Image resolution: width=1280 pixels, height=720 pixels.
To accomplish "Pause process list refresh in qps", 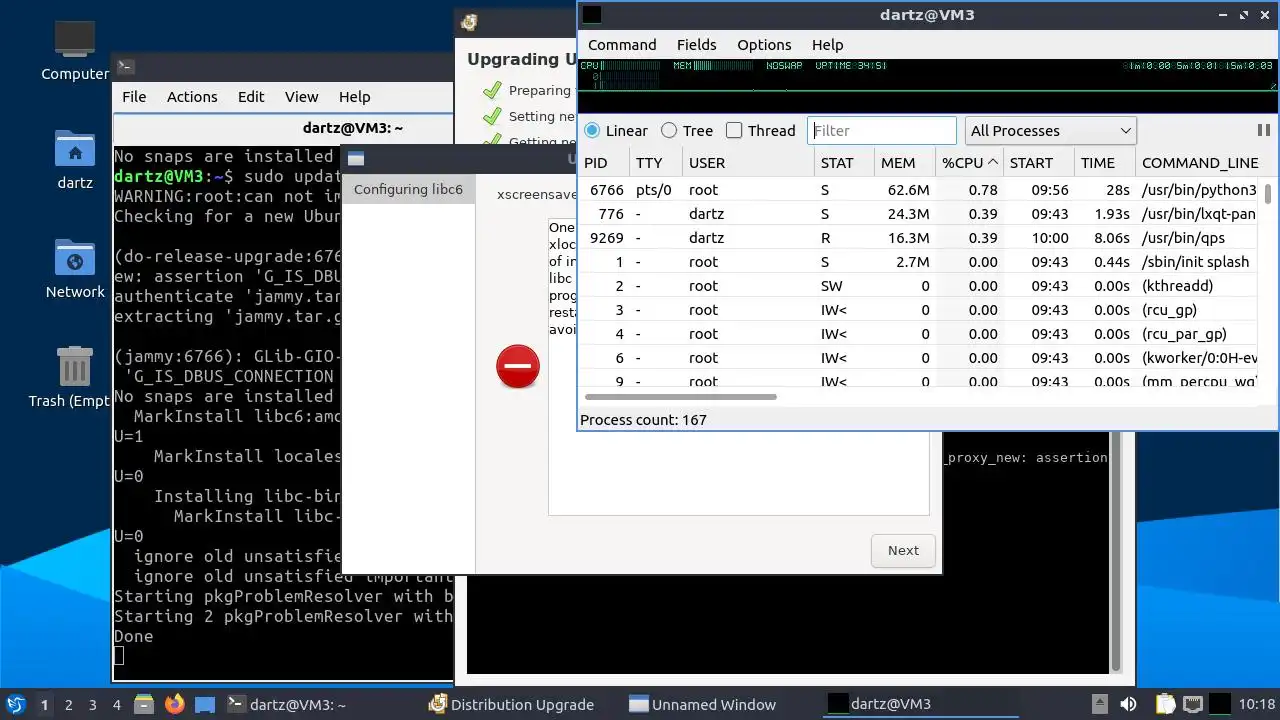I will point(1263,130).
